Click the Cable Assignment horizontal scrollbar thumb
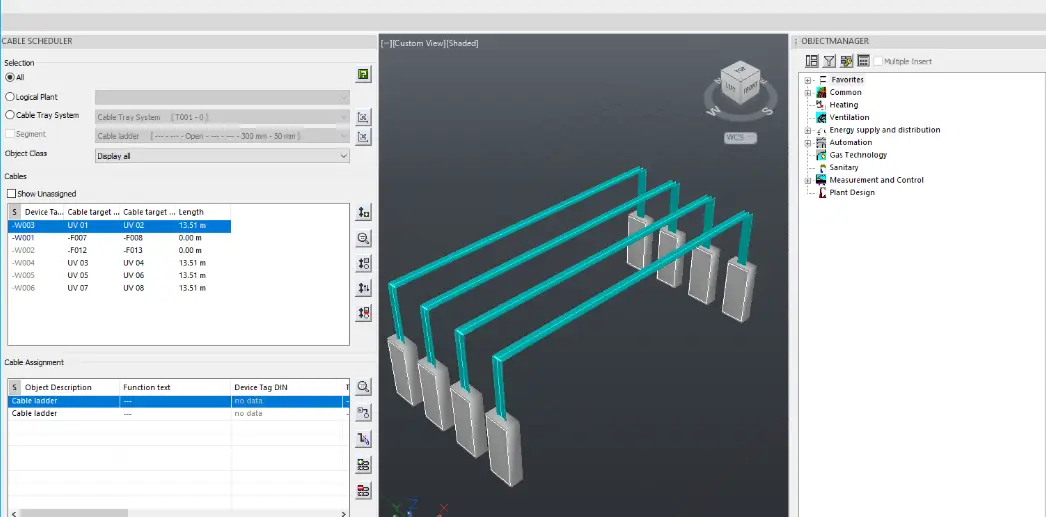 (72, 513)
